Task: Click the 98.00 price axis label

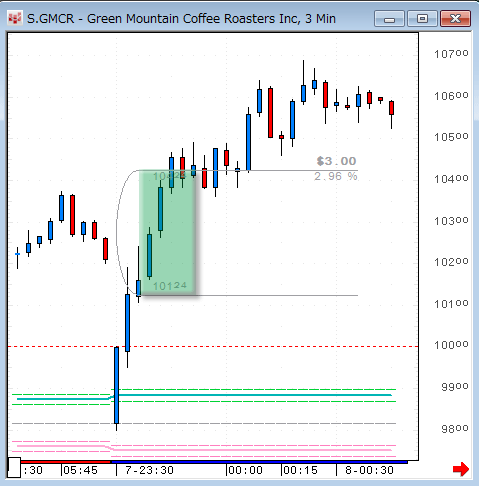Action: pos(455,428)
